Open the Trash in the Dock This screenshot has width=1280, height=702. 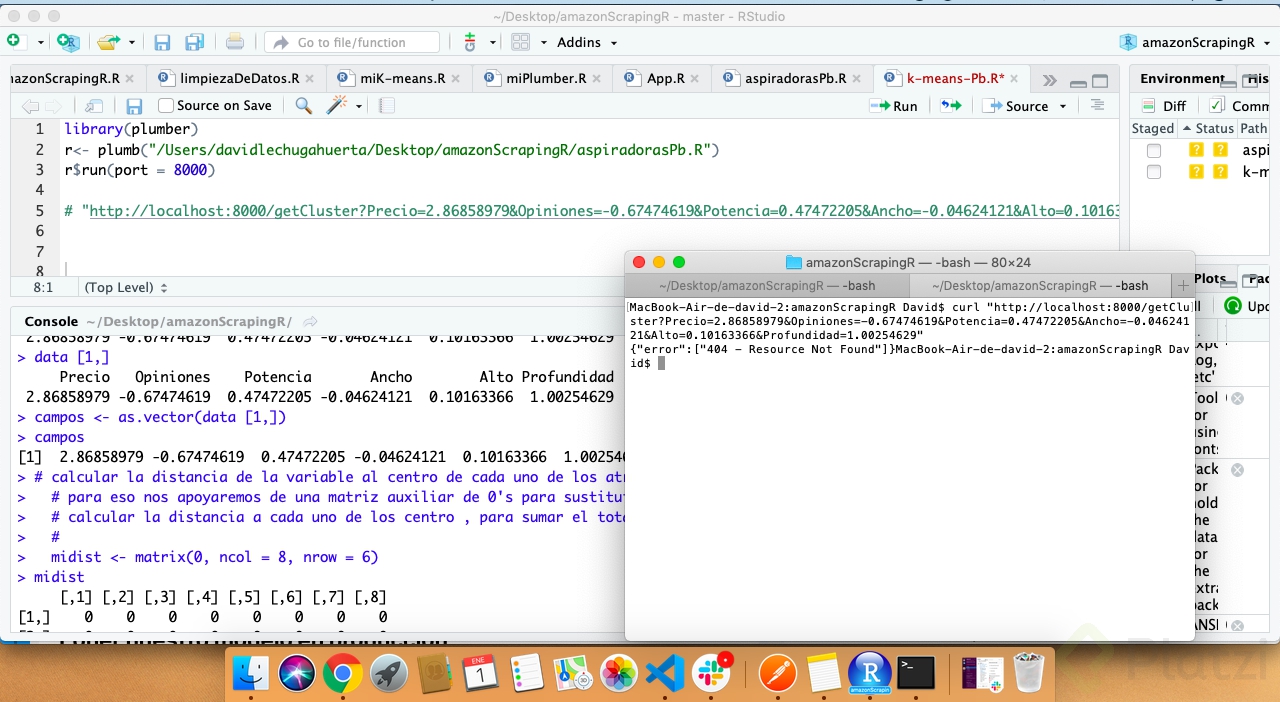(x=1028, y=673)
